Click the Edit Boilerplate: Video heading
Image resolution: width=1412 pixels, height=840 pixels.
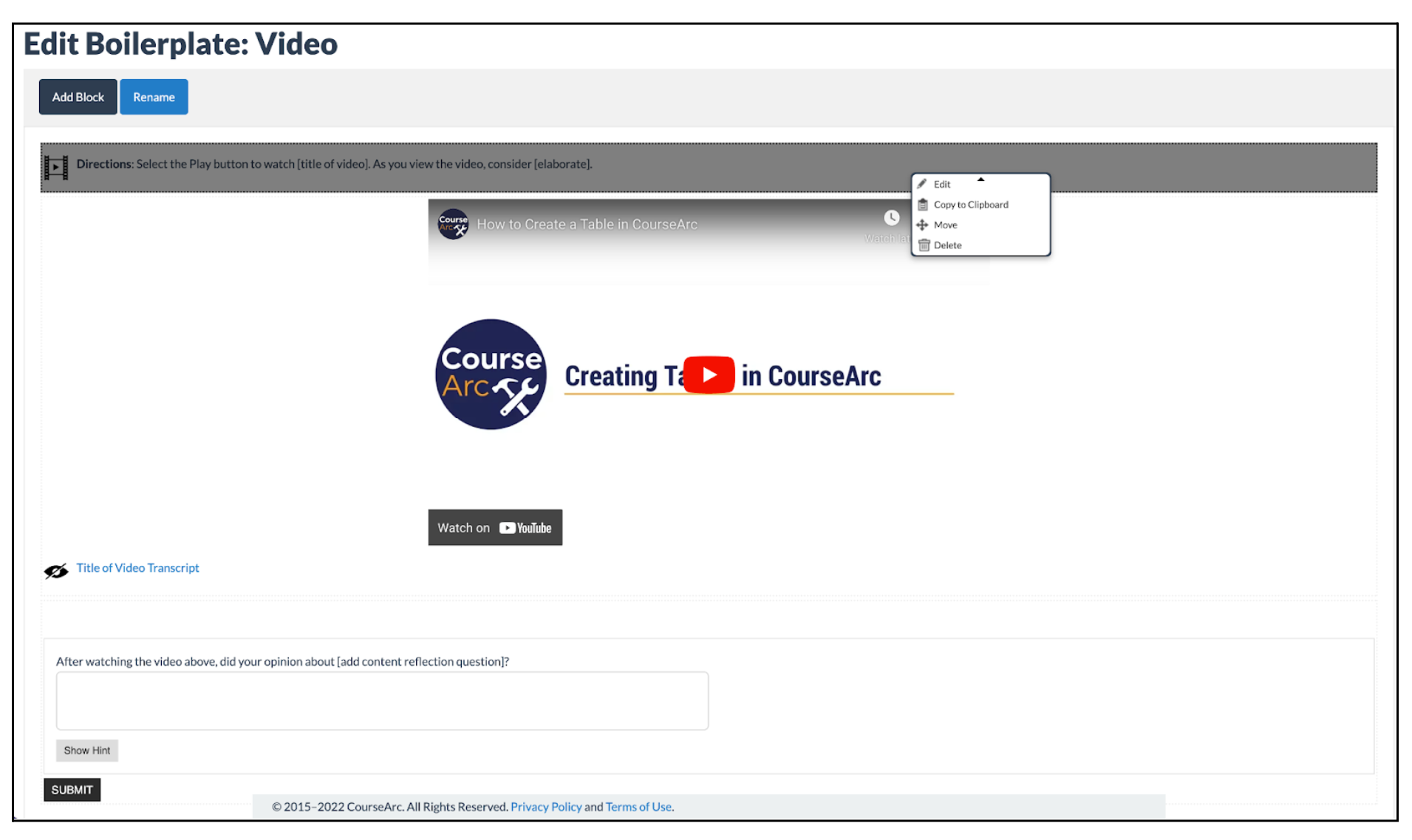pyautogui.click(x=180, y=44)
